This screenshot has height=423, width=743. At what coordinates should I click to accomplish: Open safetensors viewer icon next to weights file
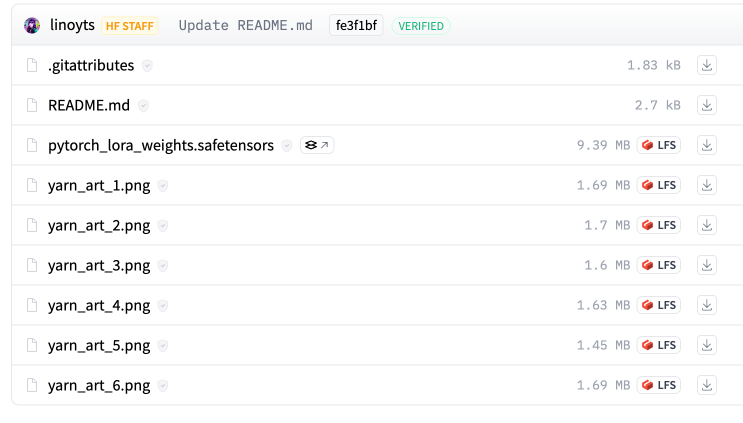pos(316,145)
